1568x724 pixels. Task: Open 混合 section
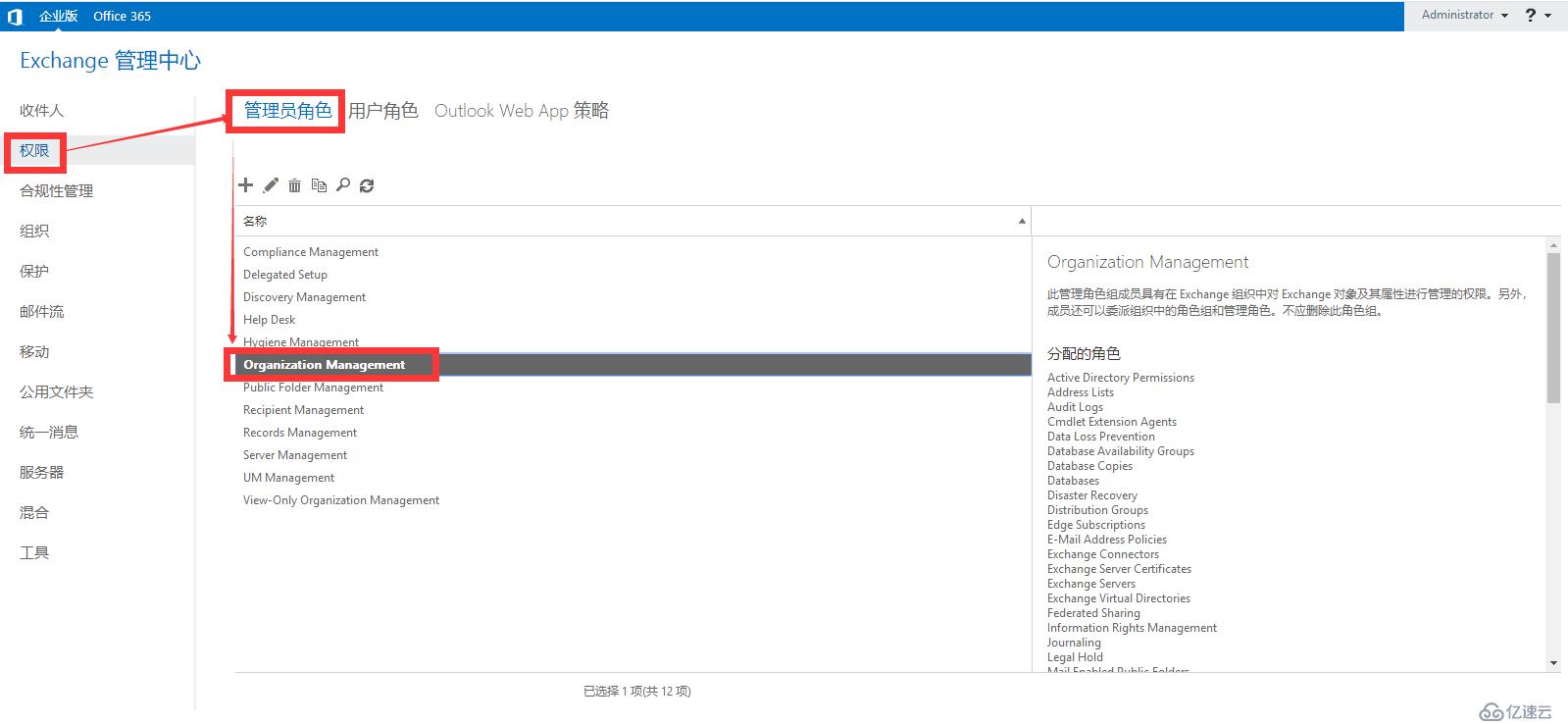coord(34,512)
